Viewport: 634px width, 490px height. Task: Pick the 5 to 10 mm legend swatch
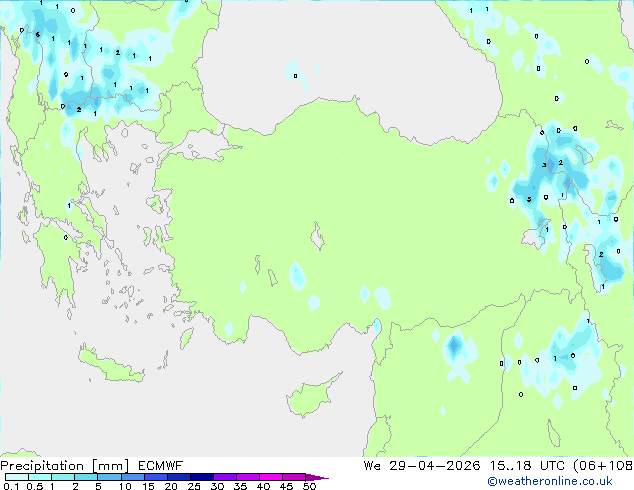coord(109,477)
